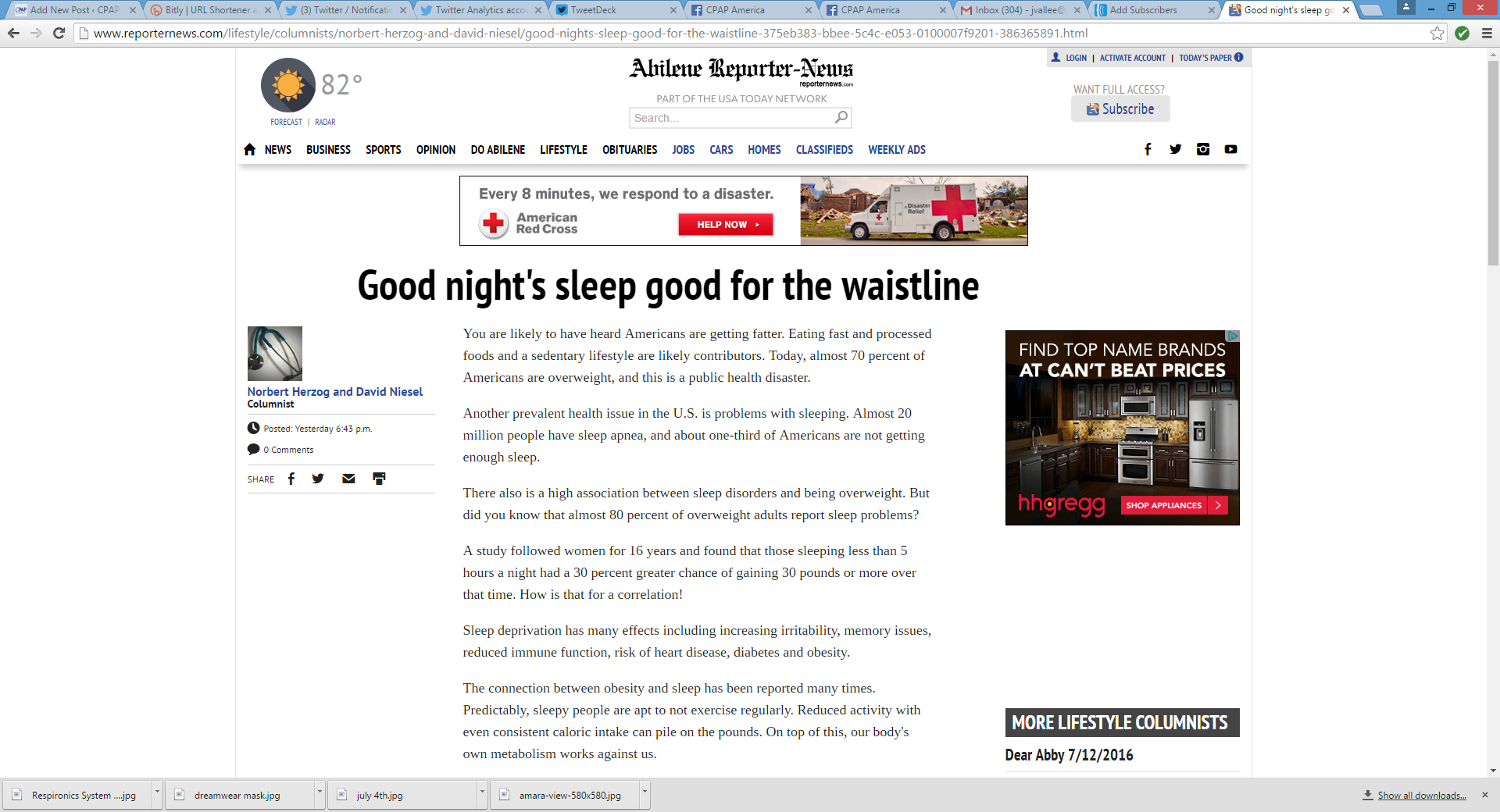Reload the page in browser
The width and height of the screenshot is (1500, 812).
59,33
